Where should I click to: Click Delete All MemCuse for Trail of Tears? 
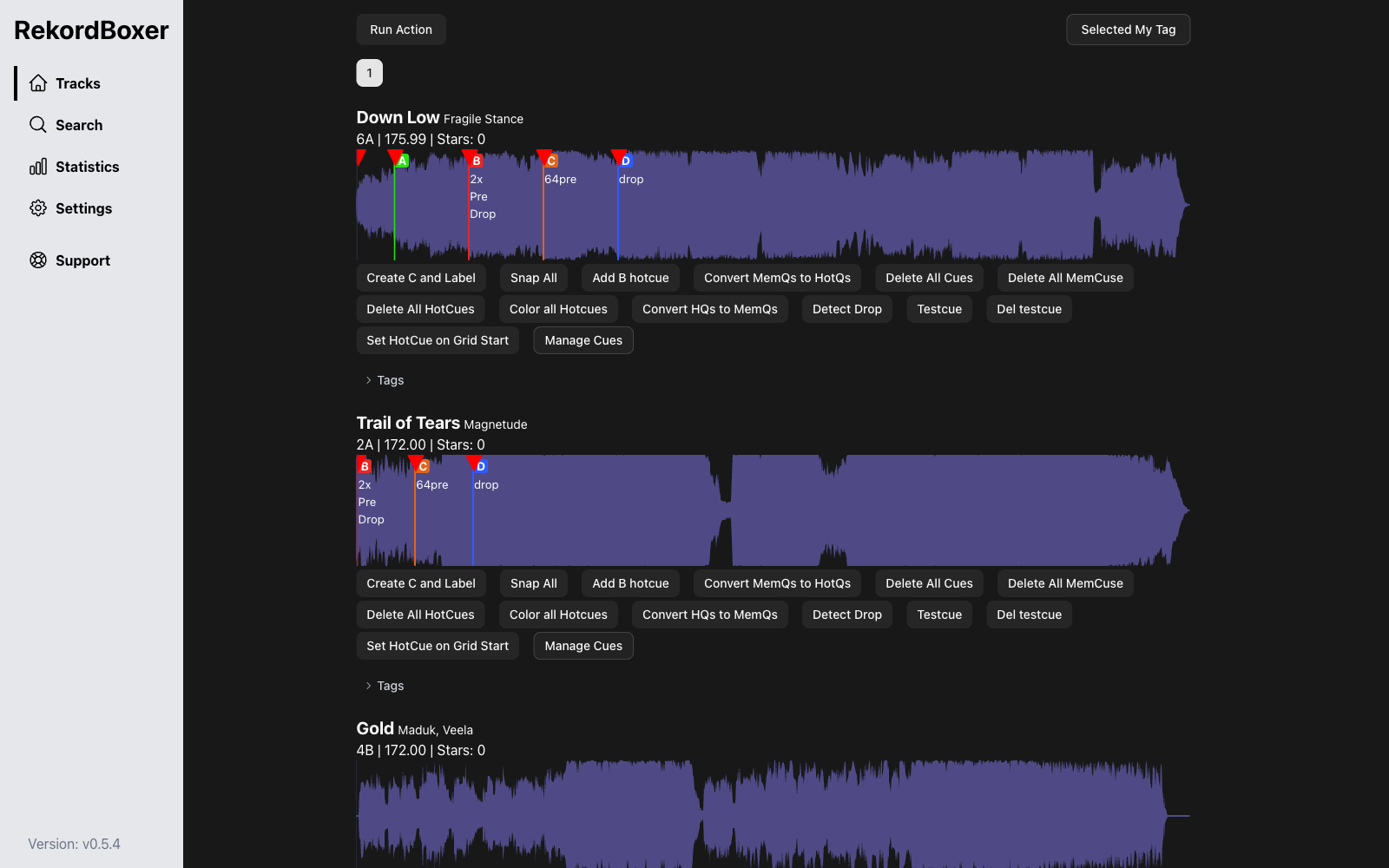point(1065,583)
